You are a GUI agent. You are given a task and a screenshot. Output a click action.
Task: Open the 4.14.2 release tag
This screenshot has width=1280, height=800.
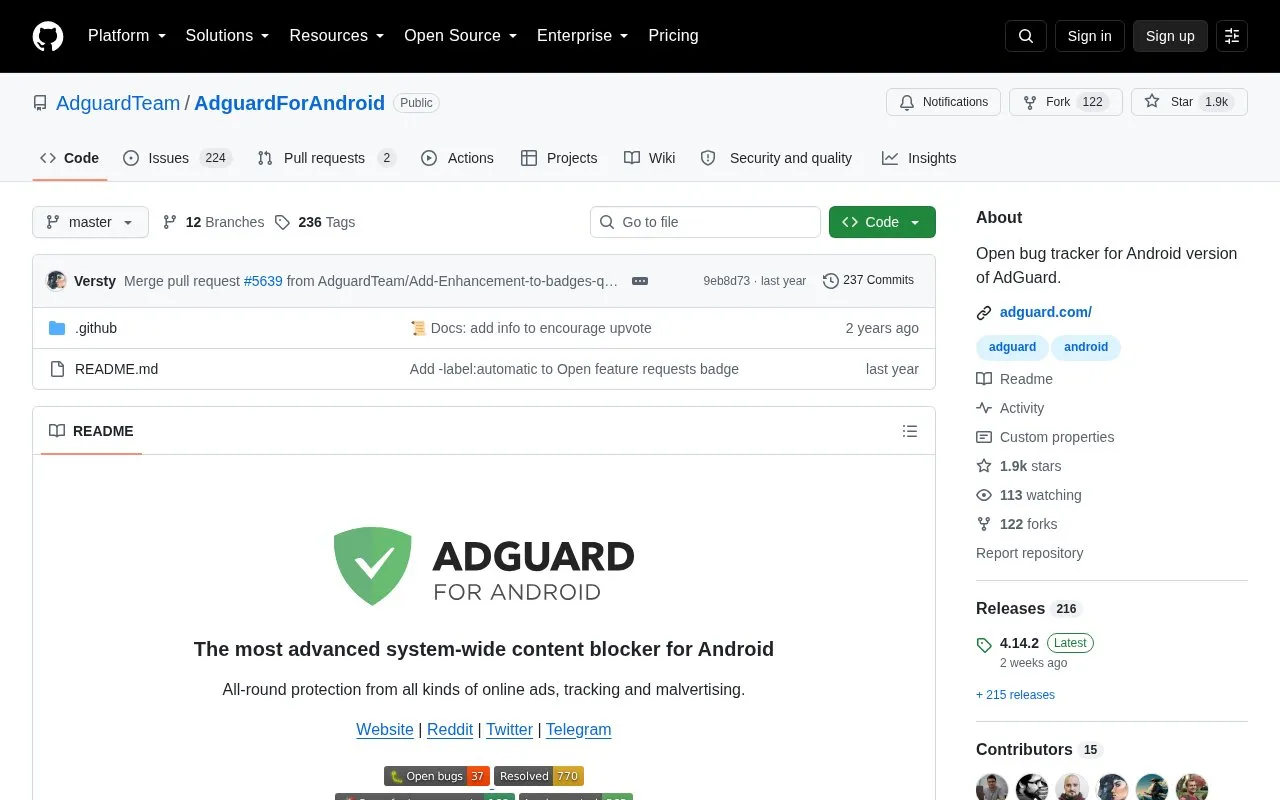click(x=1019, y=643)
